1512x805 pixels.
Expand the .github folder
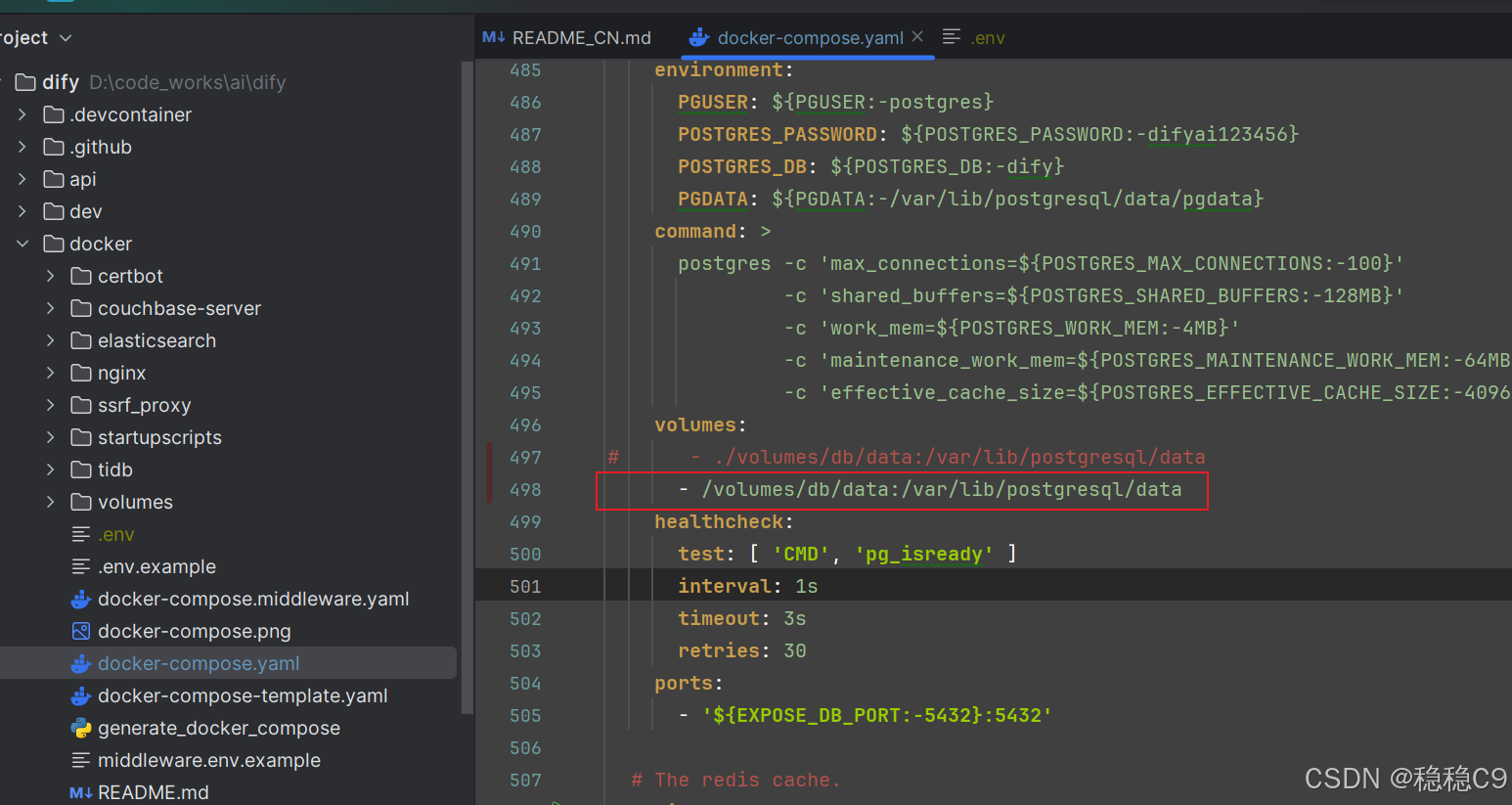point(22,147)
